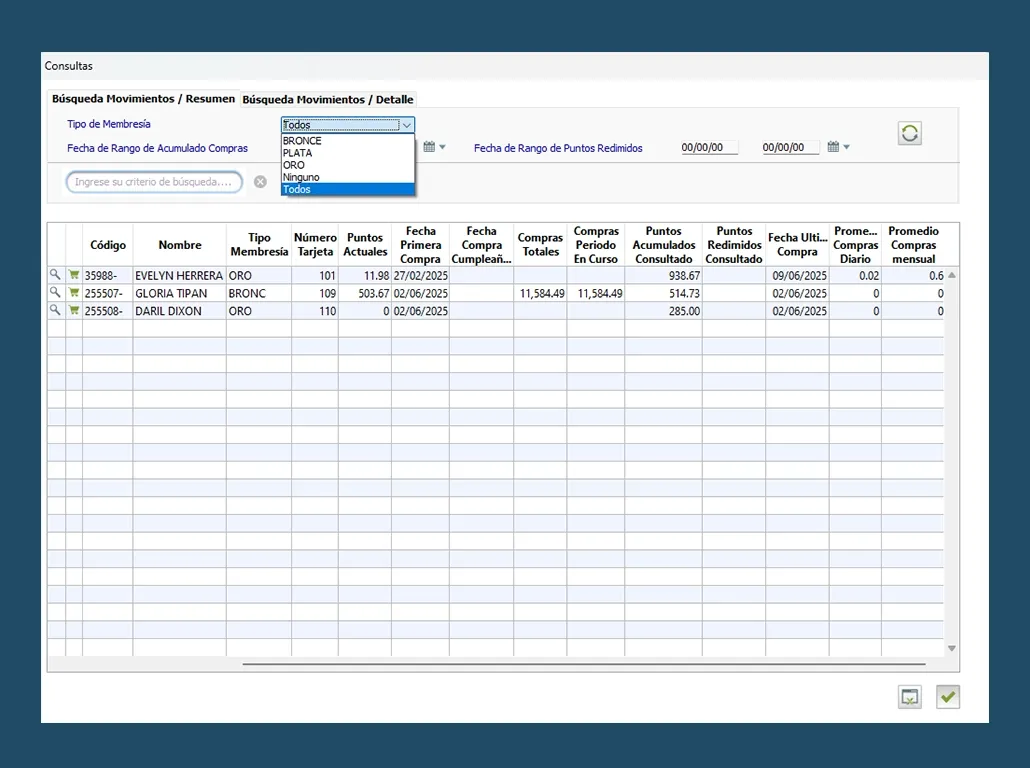Sort by the Nombre column header
Screen dimensions: 1030x768
click(x=179, y=245)
